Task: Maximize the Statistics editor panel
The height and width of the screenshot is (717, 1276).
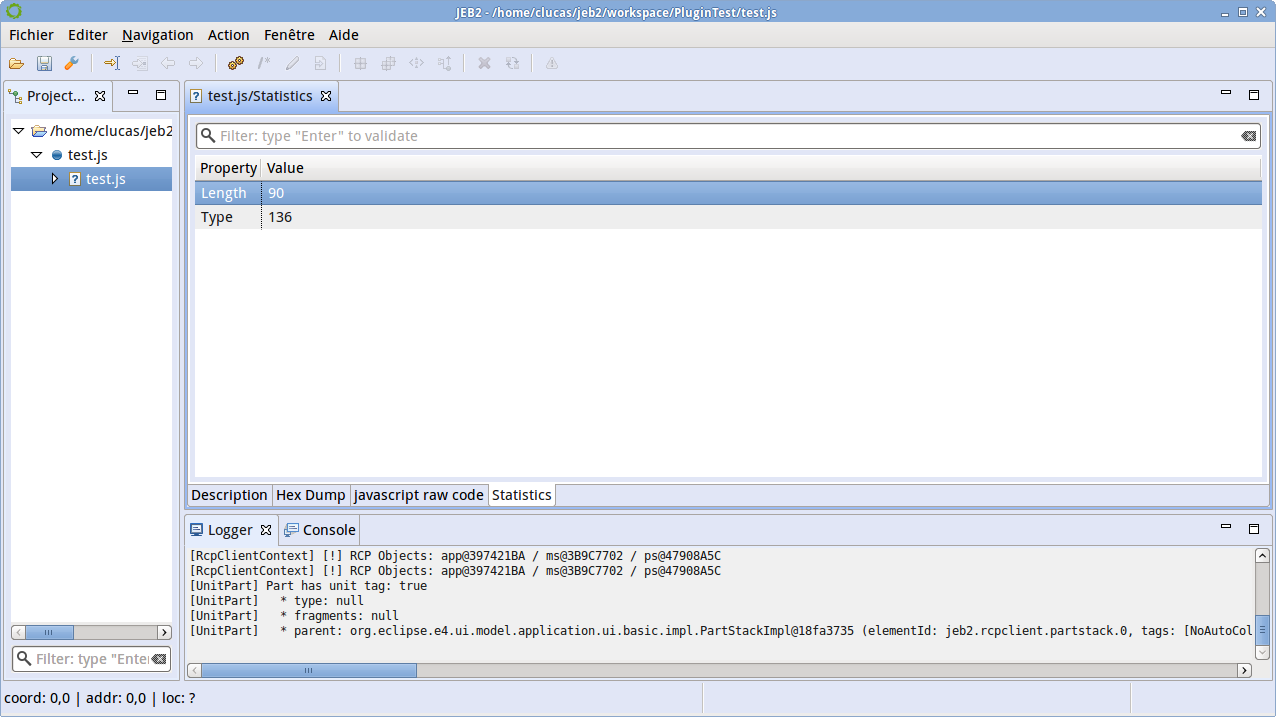Action: click(x=1254, y=95)
